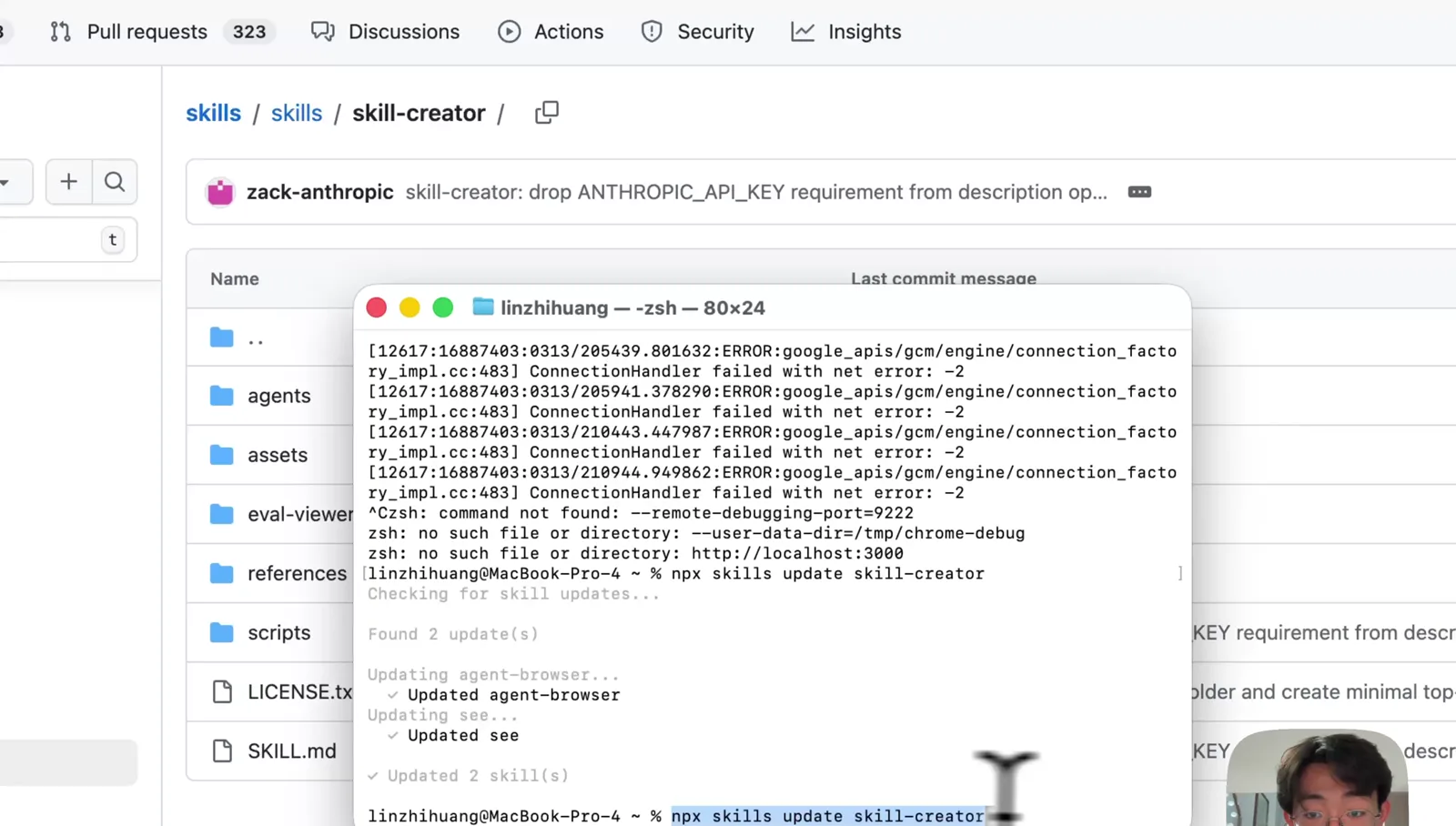Viewport: 1456px width, 826px height.
Task: Click the Terminal line 'Updated 2 skill(s)'
Action: [x=479, y=776]
